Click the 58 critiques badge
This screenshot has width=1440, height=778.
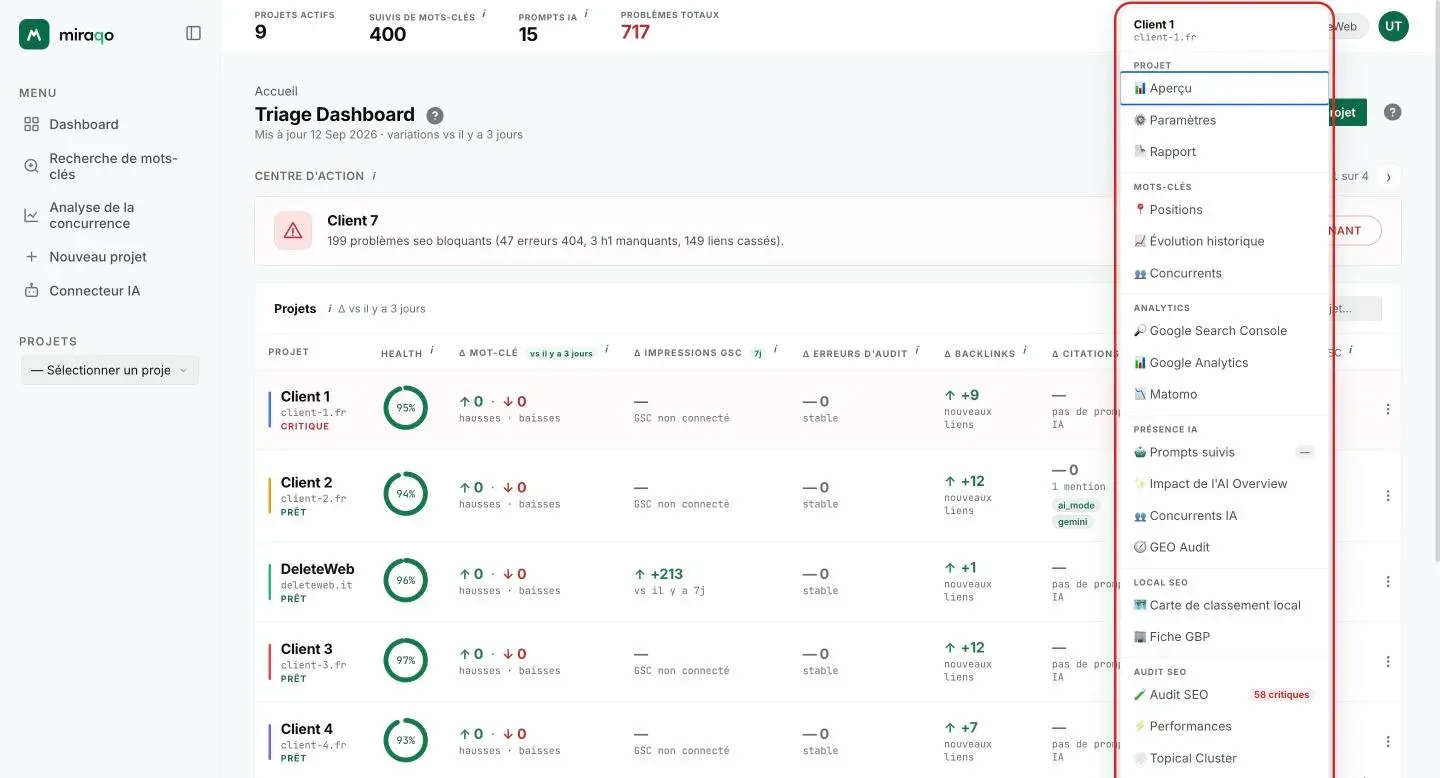[x=1281, y=695]
